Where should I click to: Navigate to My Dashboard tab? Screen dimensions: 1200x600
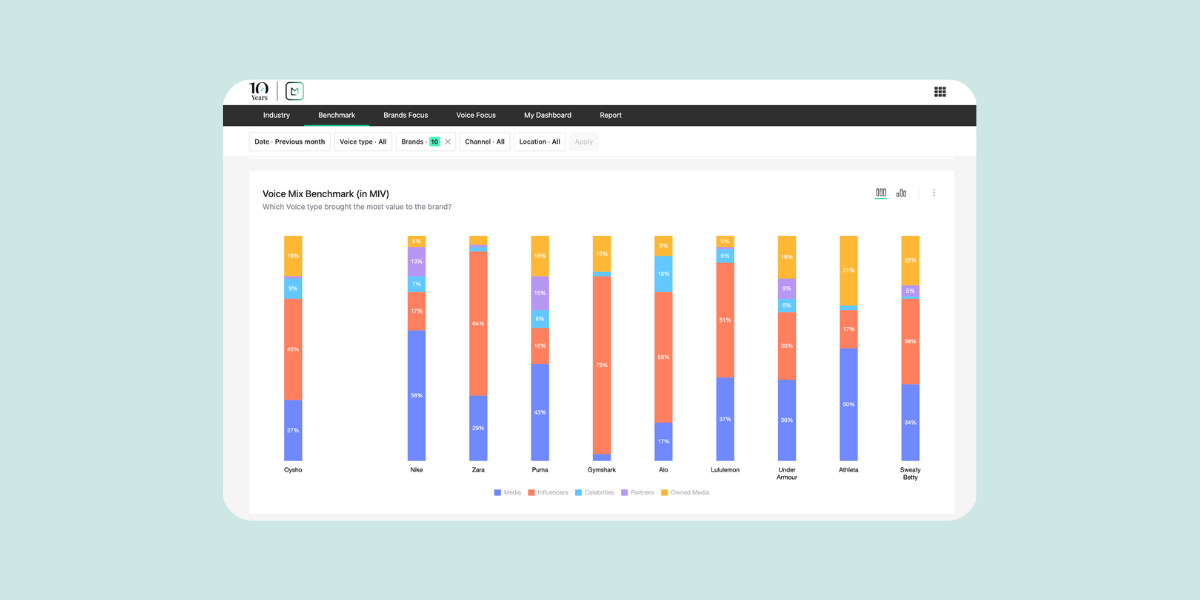(548, 115)
